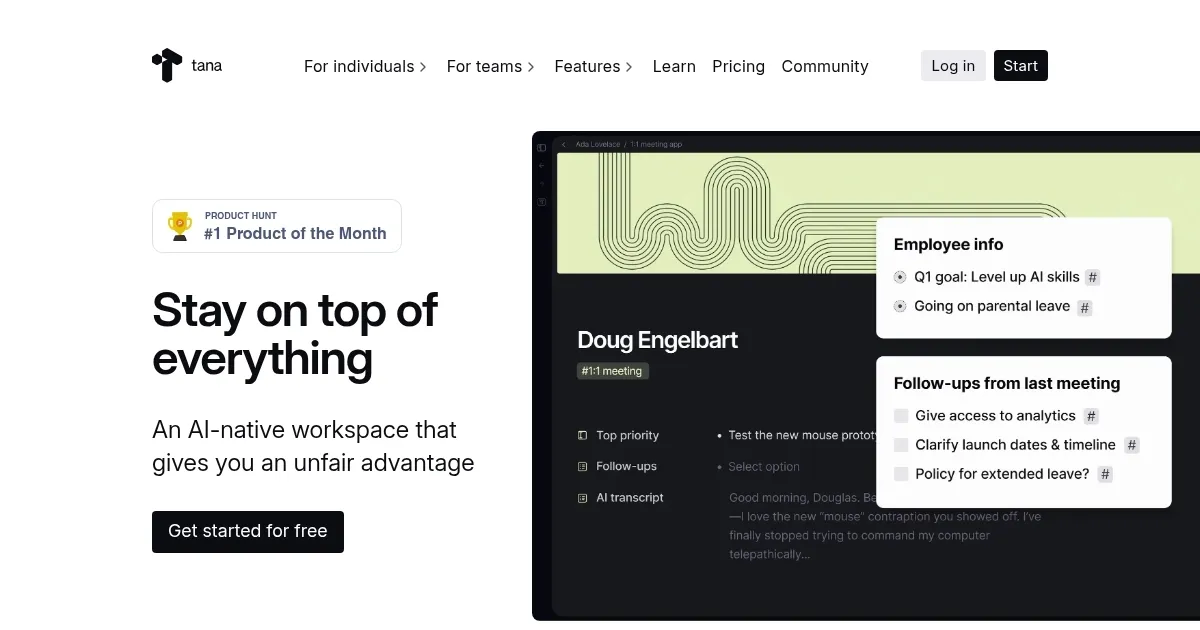The width and height of the screenshot is (1200, 630).
Task: Tick the Policy for extended leave checkbox
Action: 901,474
